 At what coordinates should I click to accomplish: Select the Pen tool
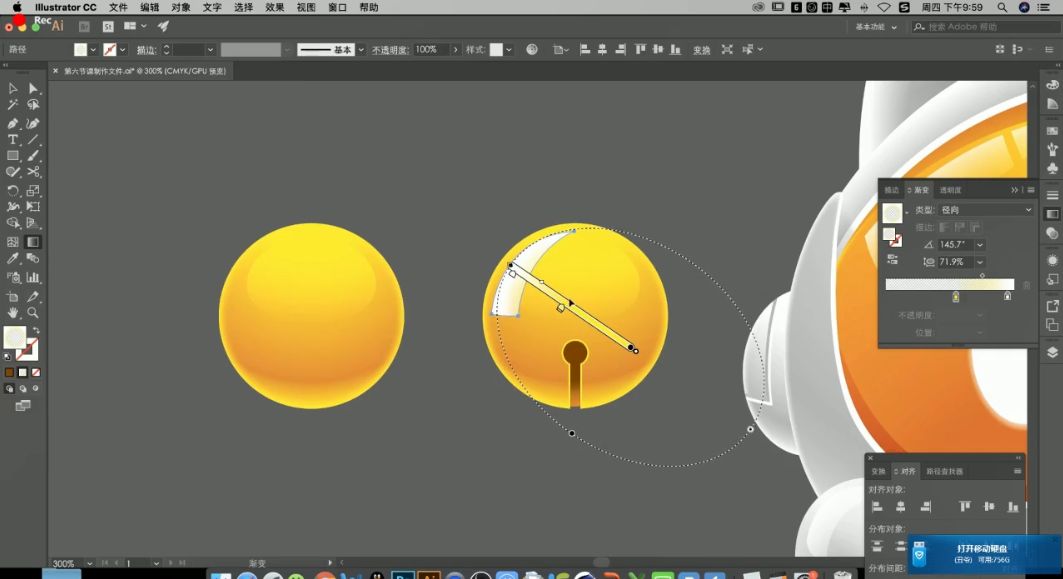[13, 123]
